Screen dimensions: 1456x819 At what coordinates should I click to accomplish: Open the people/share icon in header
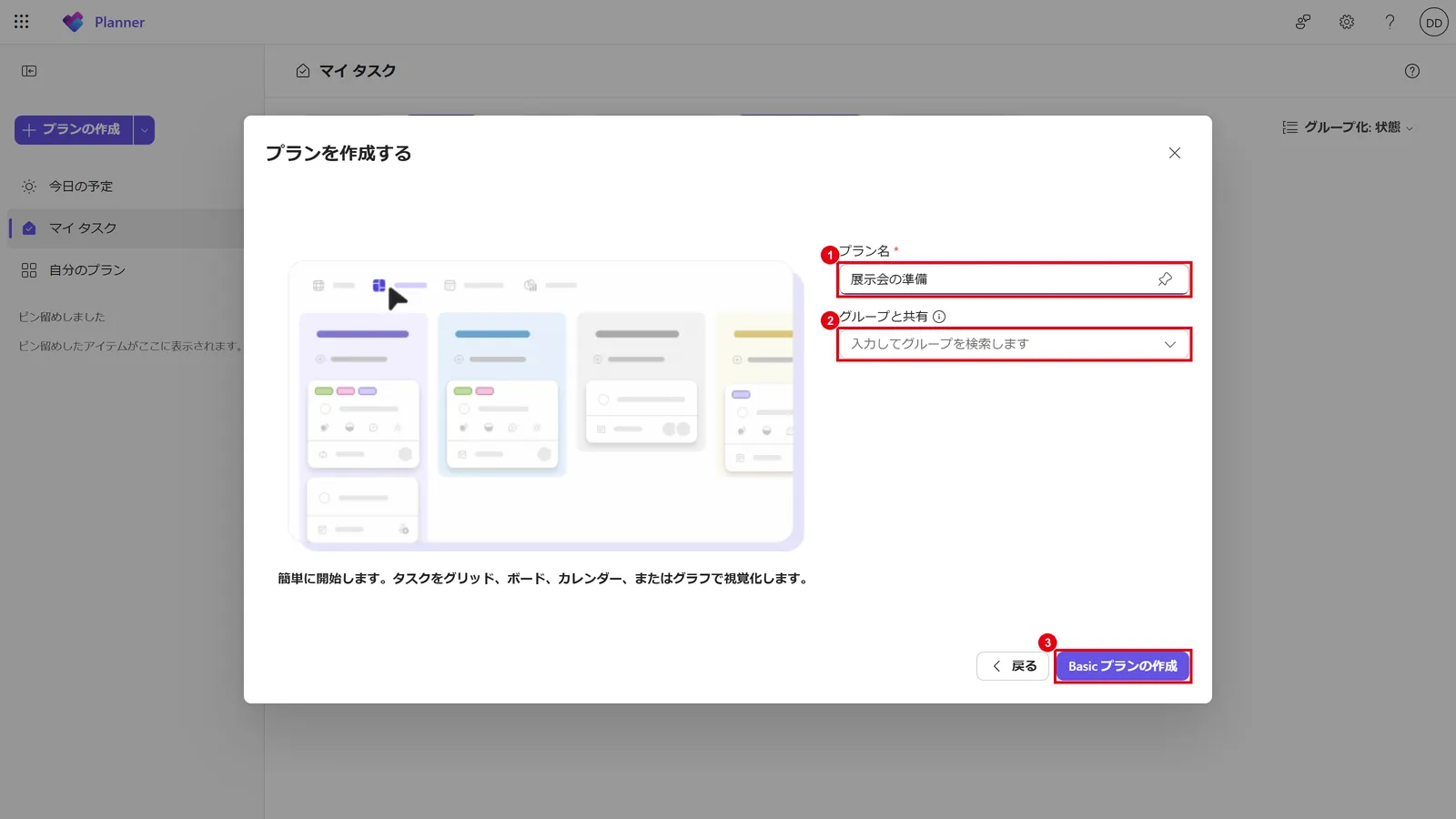click(1303, 22)
